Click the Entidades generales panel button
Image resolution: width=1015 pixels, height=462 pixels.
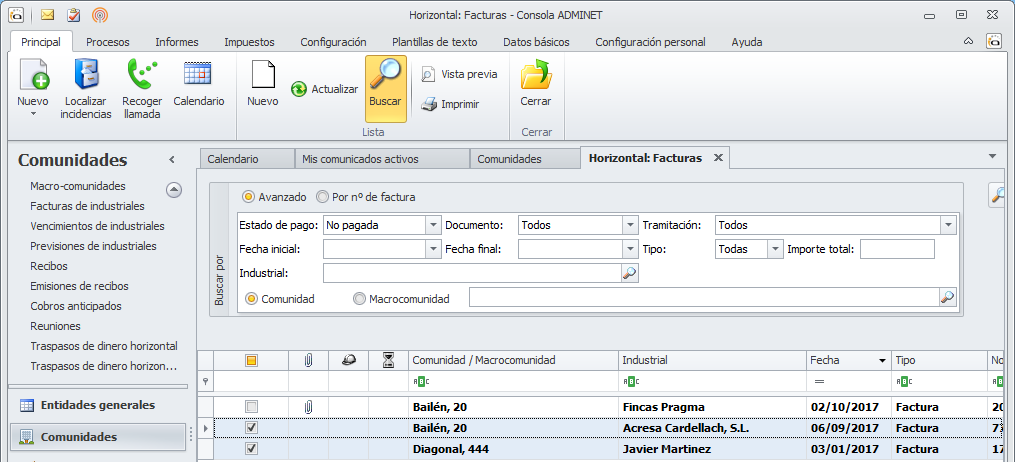(97, 405)
